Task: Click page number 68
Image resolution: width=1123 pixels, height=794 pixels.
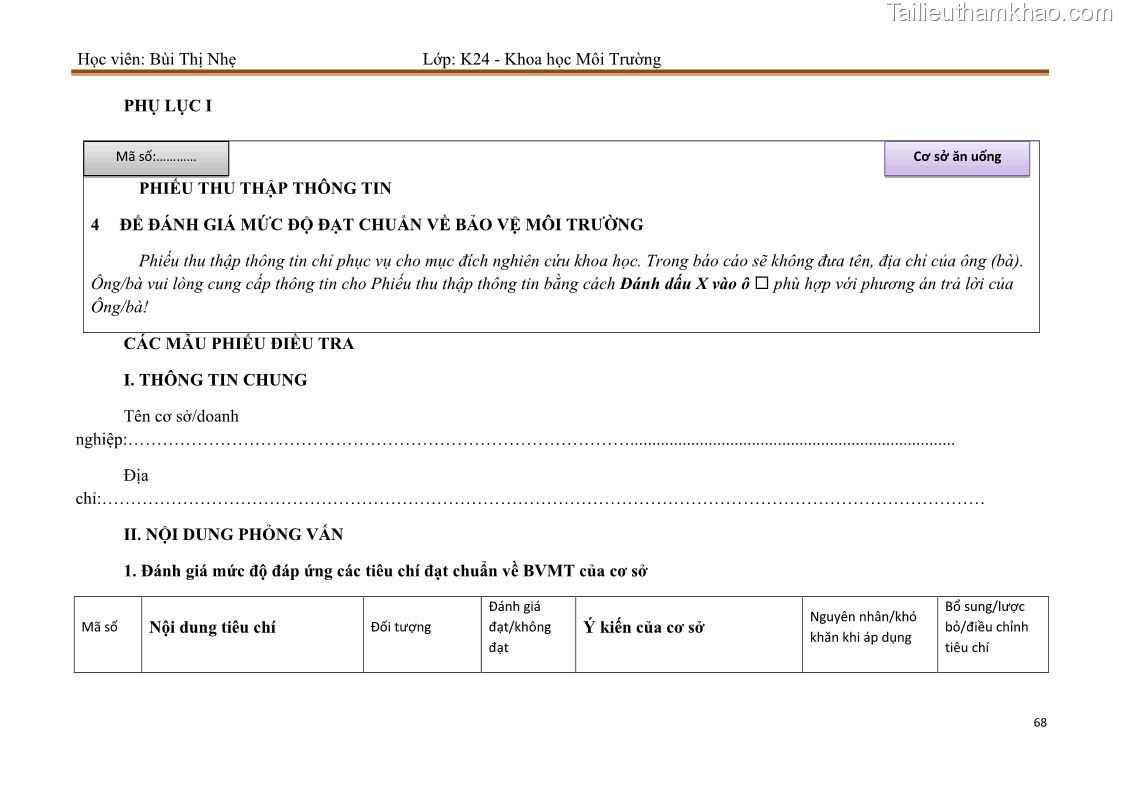Action: tap(1039, 723)
